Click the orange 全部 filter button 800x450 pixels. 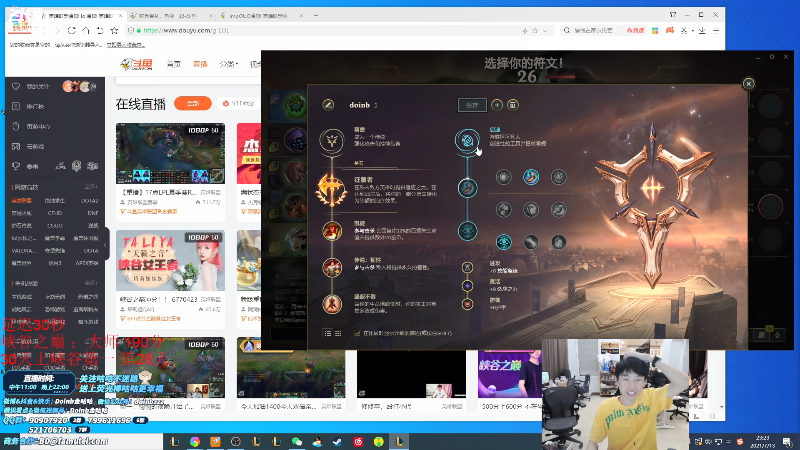(193, 103)
